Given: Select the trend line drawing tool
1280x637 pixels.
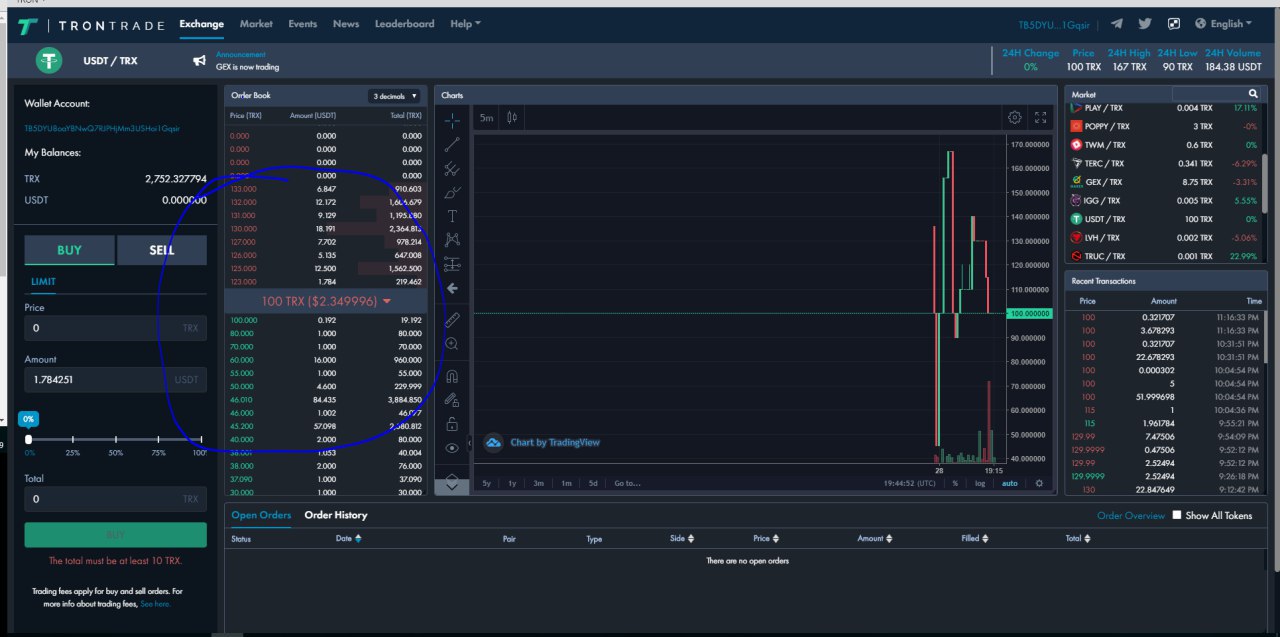Looking at the screenshot, I should tap(452, 145).
